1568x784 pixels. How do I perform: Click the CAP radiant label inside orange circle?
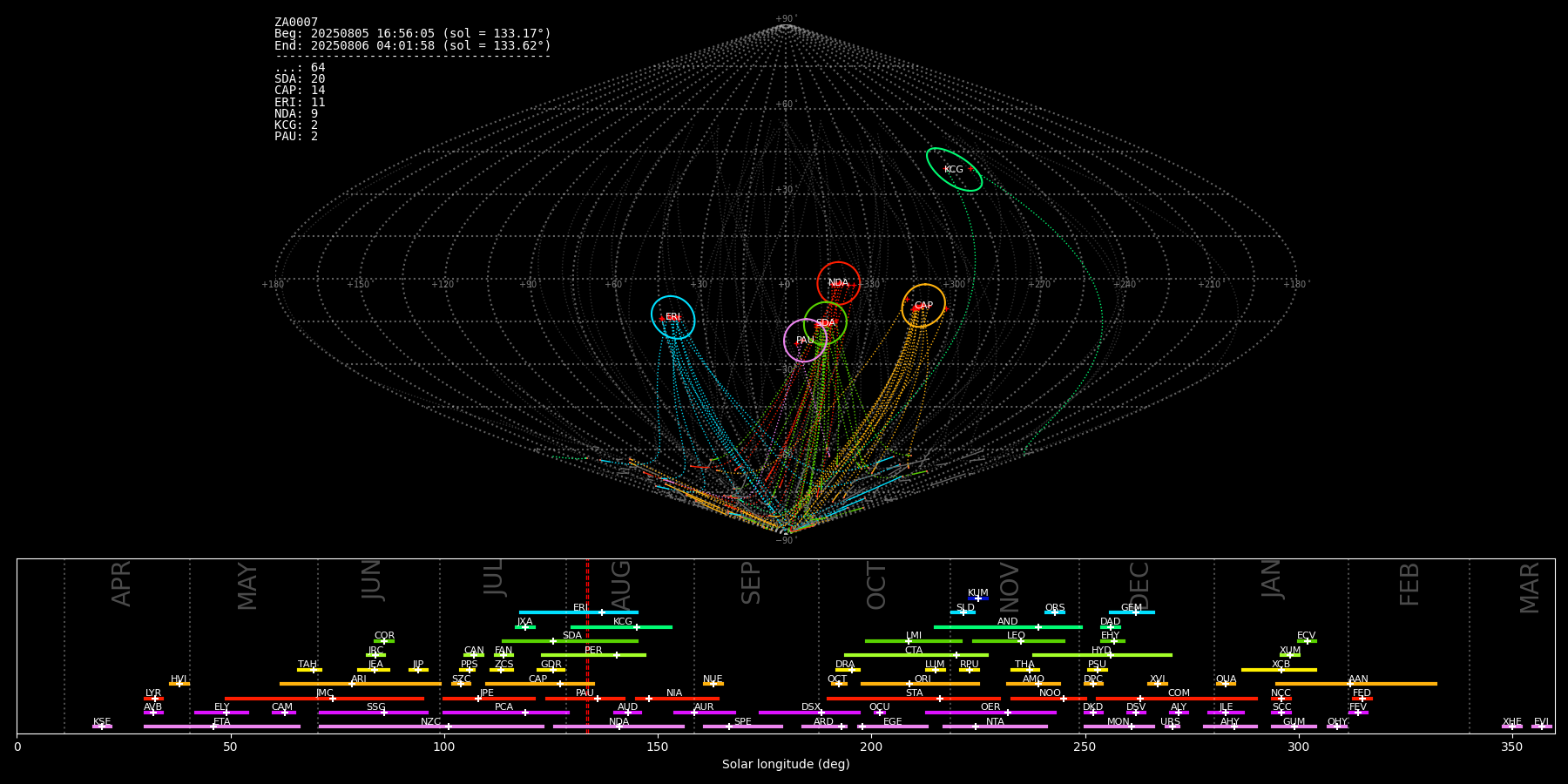click(x=923, y=306)
